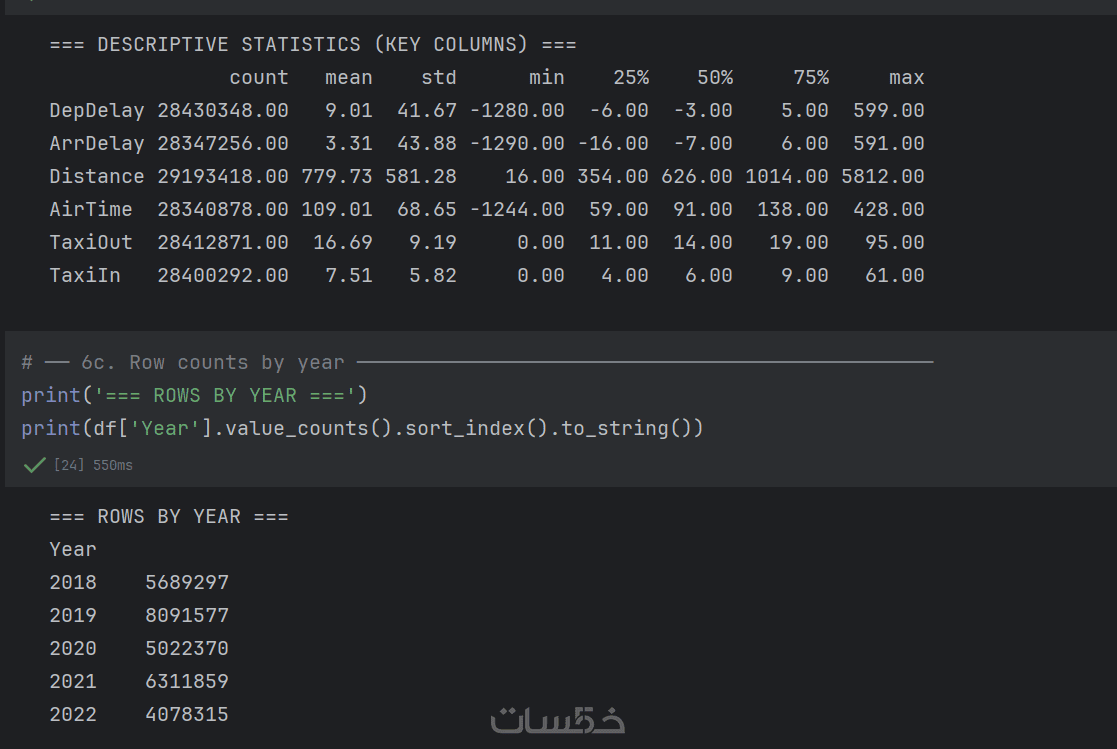This screenshot has width=1117, height=749.
Task: Click the TaxiOut row label
Action: [x=91, y=242]
